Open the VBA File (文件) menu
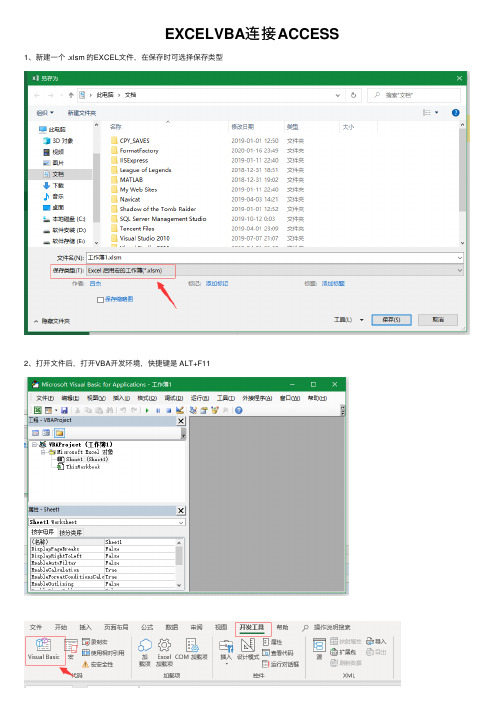Screen dimensions: 504x713 [x=45, y=398]
